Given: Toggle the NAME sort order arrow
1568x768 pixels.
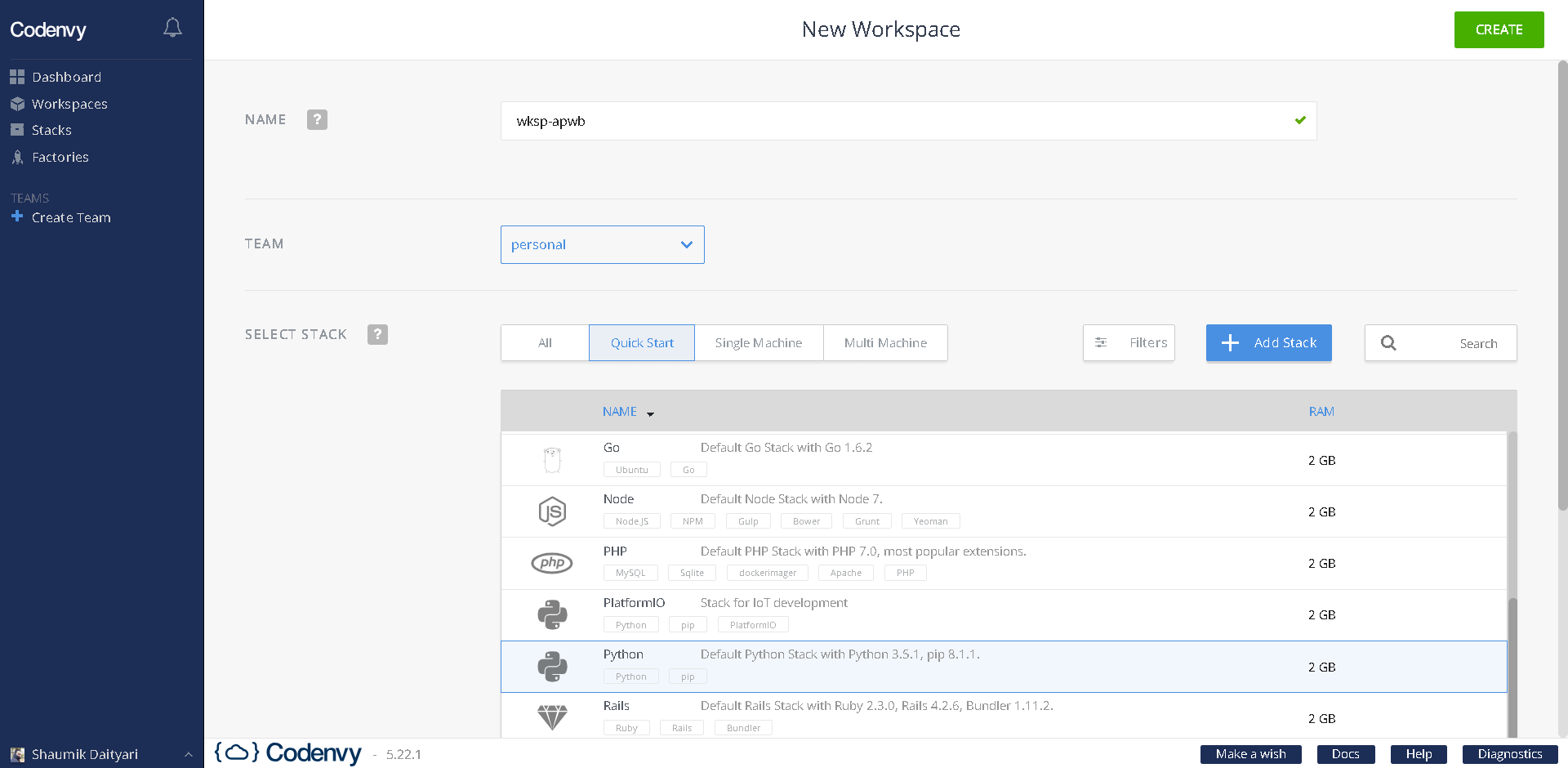Looking at the screenshot, I should click(650, 413).
